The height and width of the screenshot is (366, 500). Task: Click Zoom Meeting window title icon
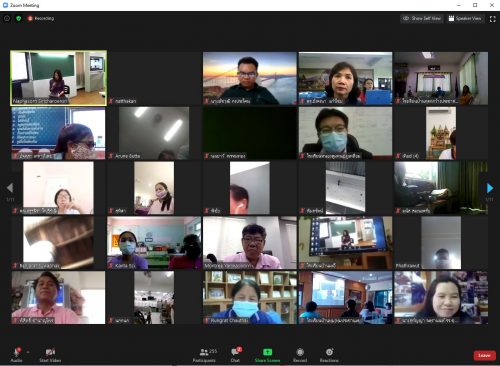5,5
